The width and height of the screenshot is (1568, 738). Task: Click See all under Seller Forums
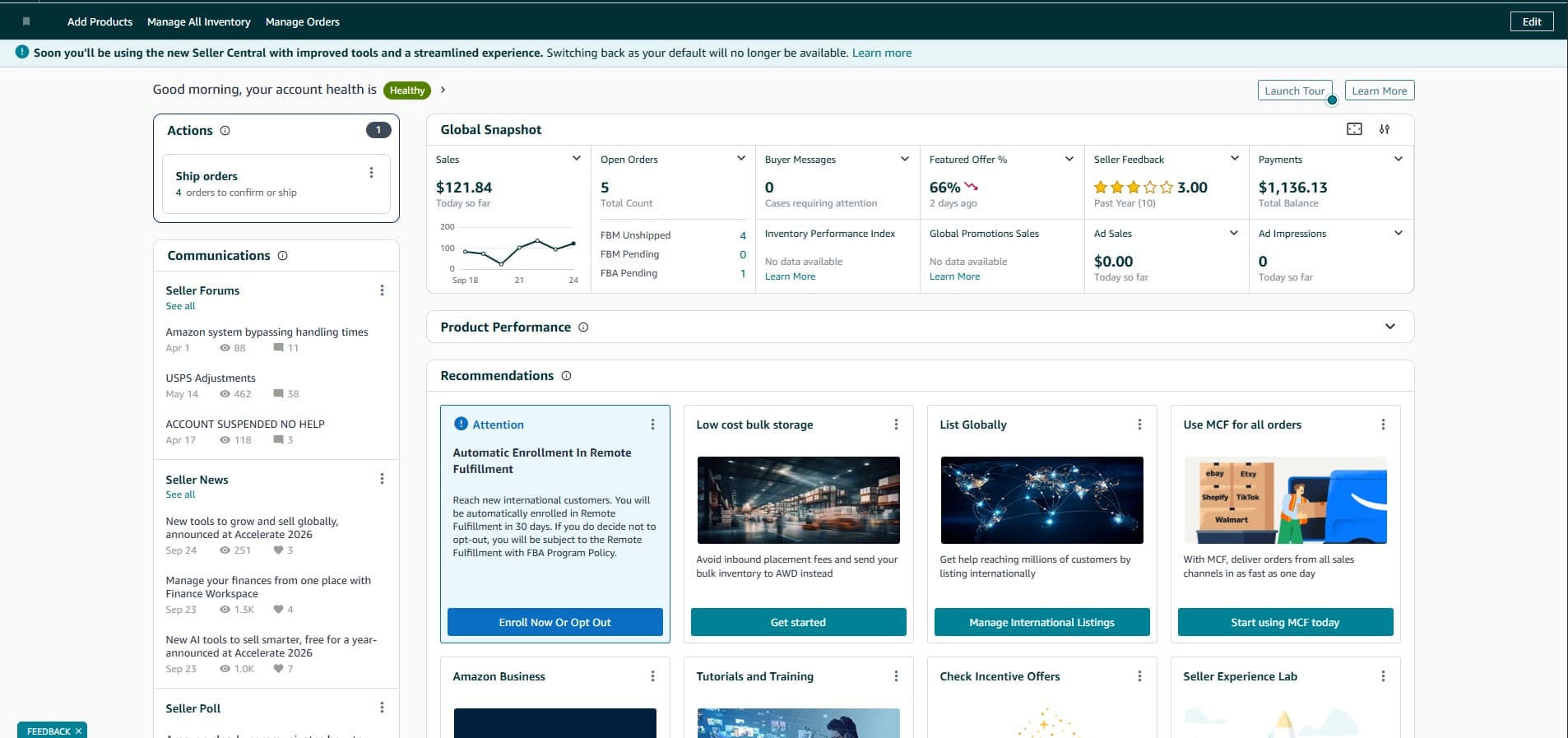click(x=180, y=306)
